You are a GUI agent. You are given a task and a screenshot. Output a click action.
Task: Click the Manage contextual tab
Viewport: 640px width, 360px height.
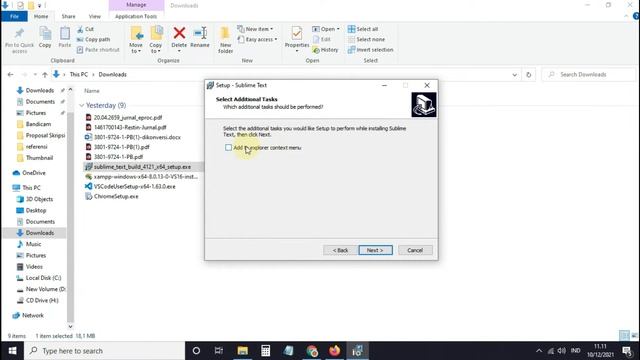(x=136, y=5)
